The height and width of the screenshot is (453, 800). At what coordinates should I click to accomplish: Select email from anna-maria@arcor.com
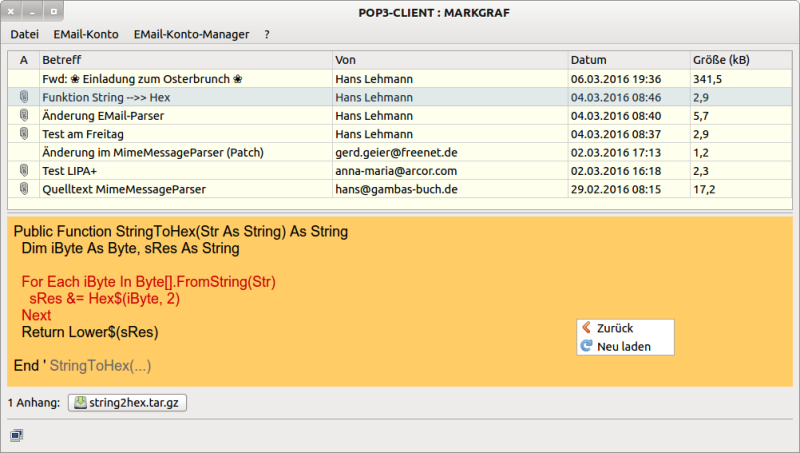pyautogui.click(x=396, y=171)
